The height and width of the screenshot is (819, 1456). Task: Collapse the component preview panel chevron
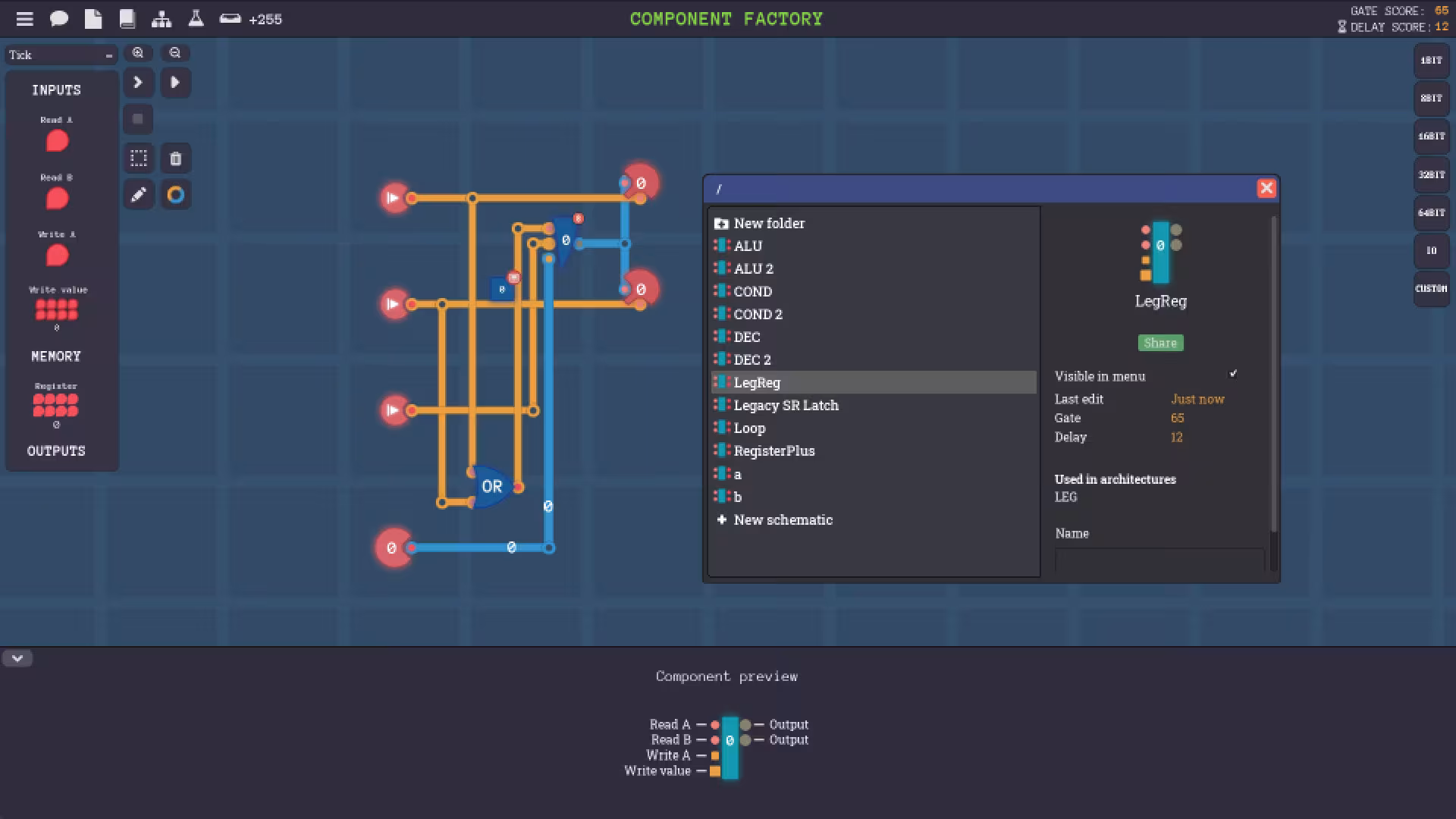click(x=17, y=658)
